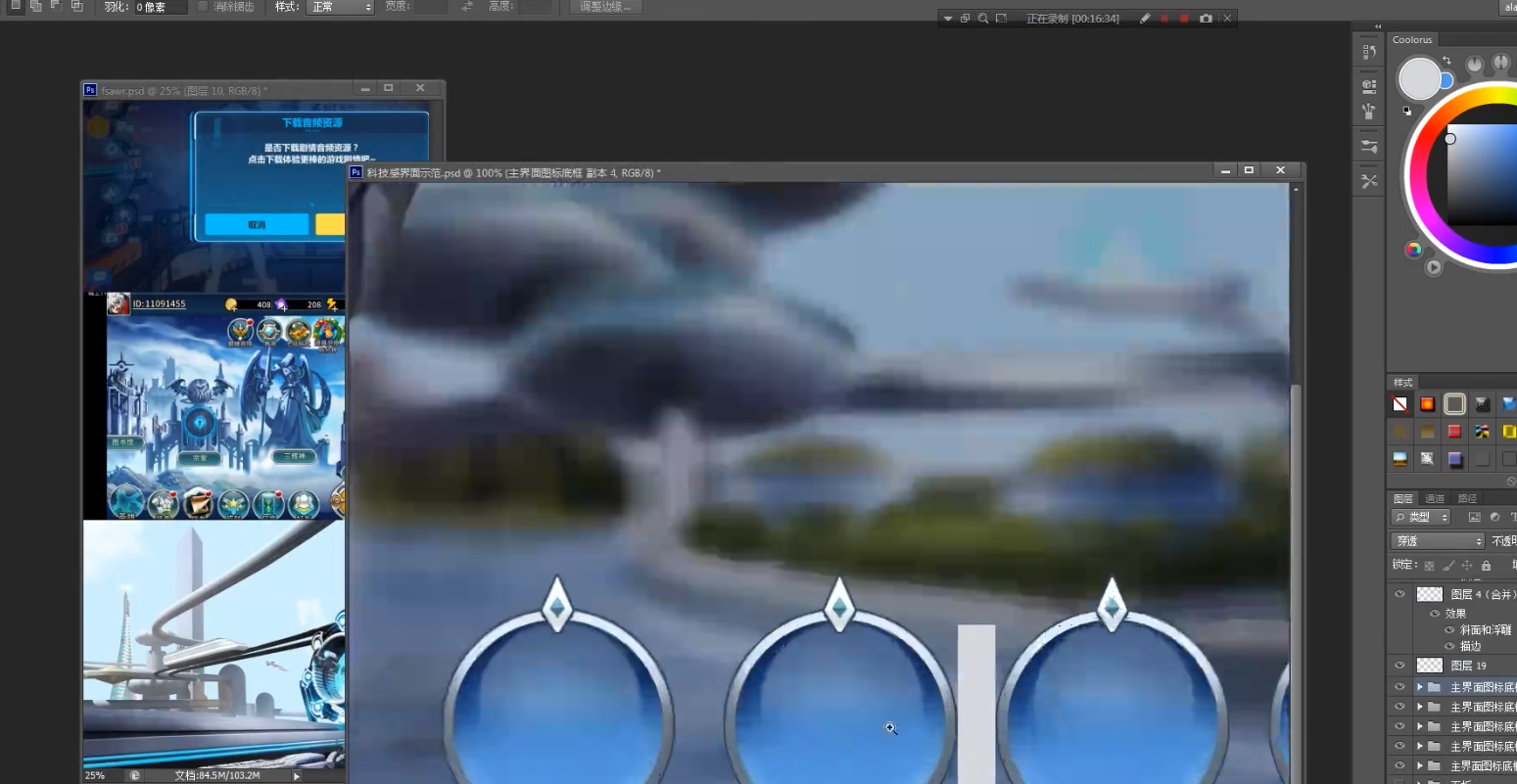Select layer 图层 4 (合并) thumbnail
1517x784 pixels.
(x=1430, y=594)
